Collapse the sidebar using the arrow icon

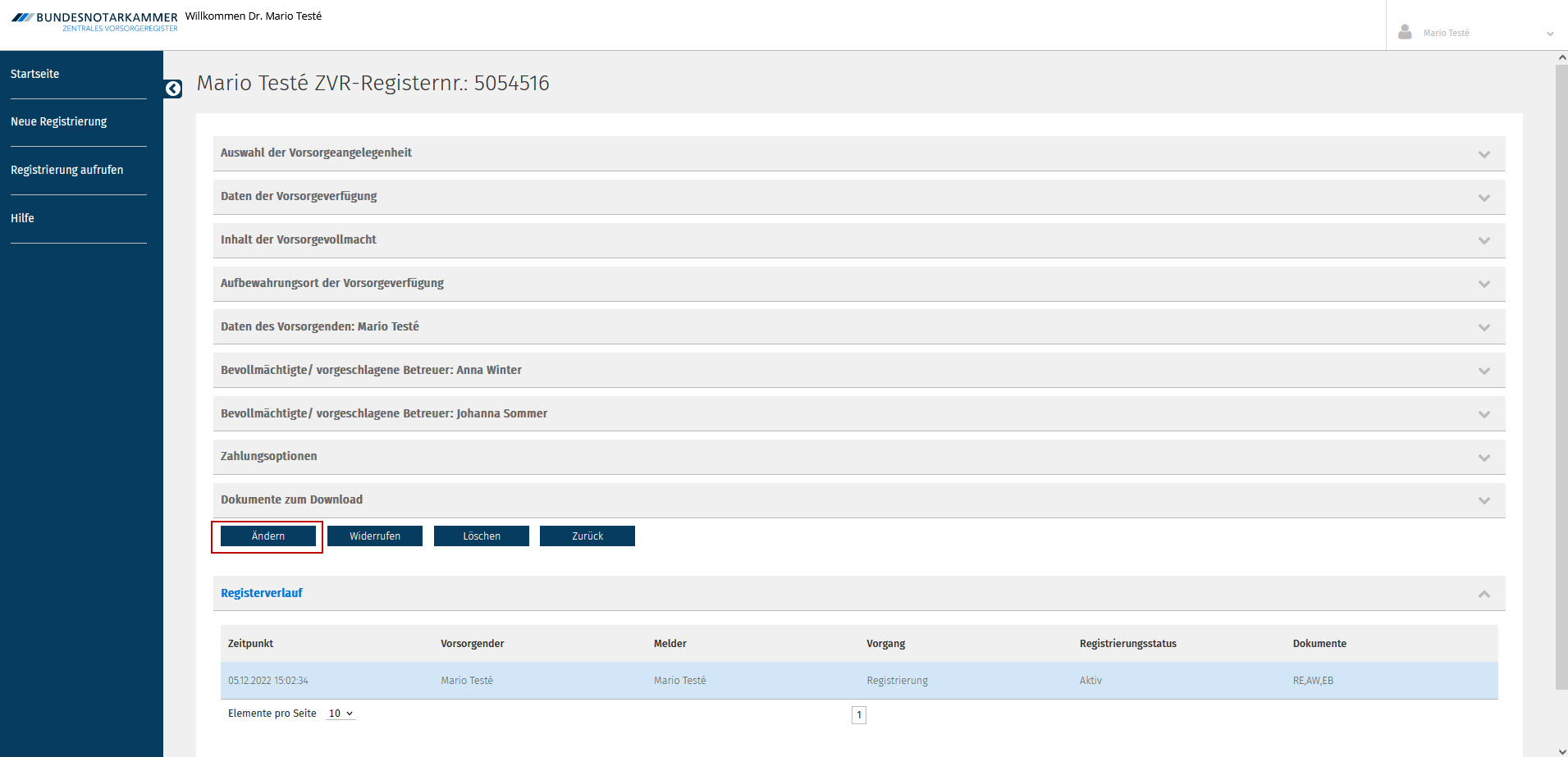click(173, 89)
